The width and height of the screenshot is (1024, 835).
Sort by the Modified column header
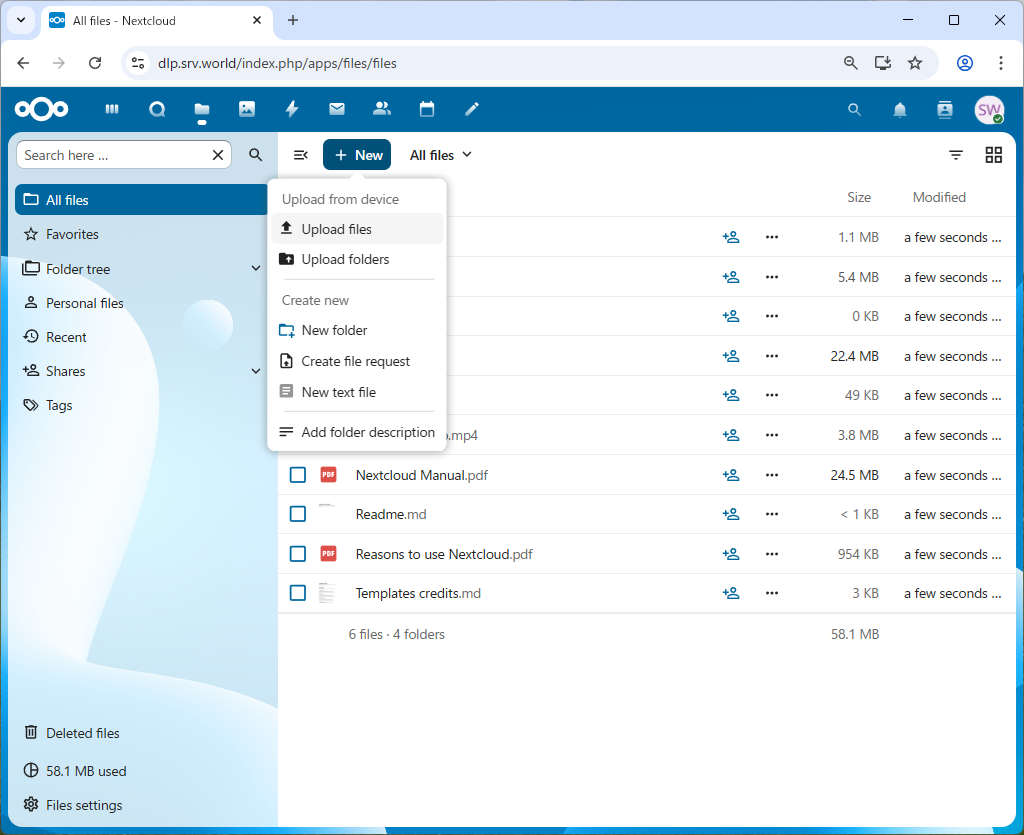[x=938, y=197]
